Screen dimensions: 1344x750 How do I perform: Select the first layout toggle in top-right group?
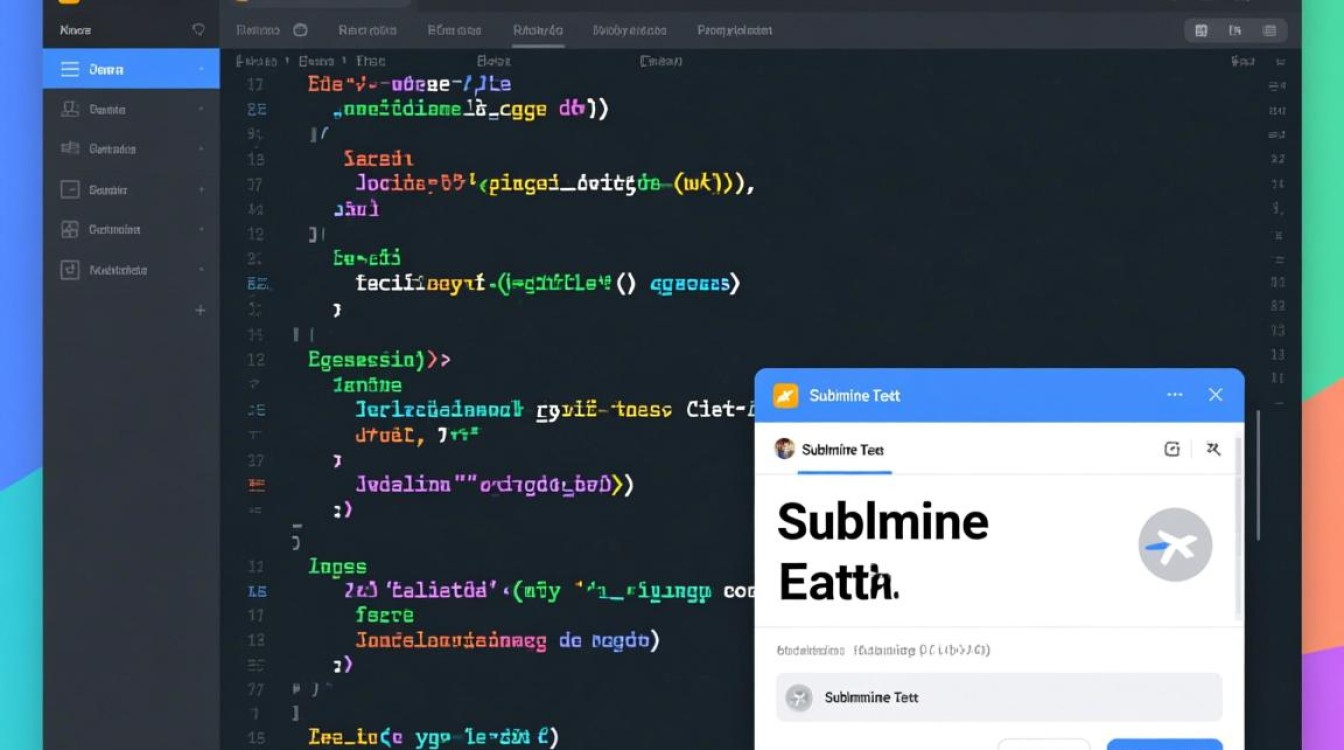point(1201,31)
